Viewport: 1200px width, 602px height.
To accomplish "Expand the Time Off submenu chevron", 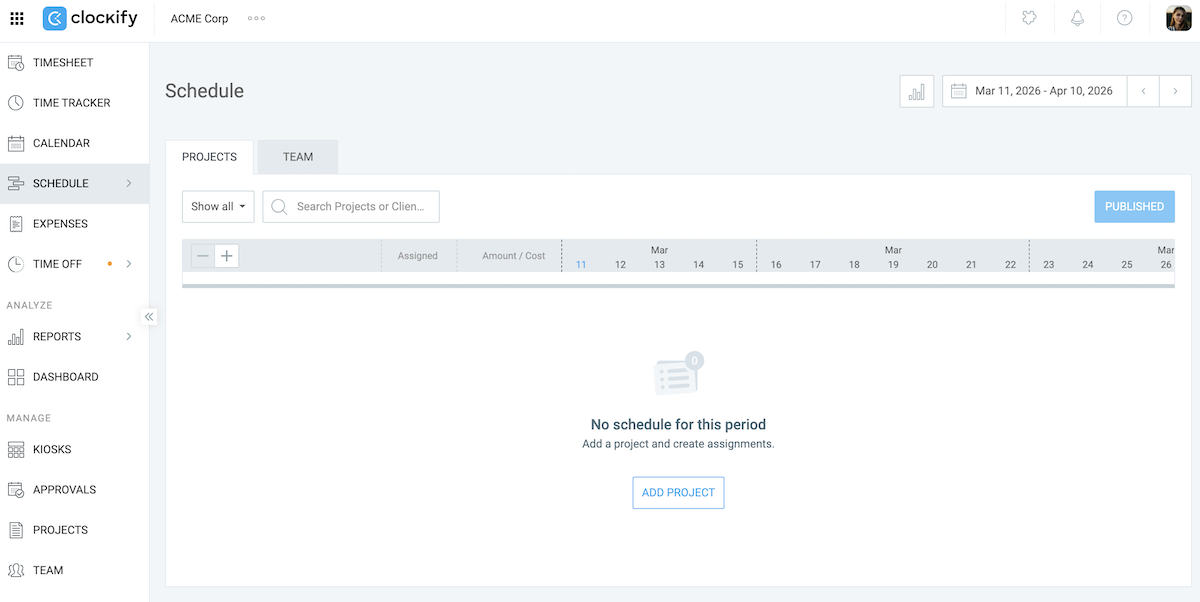I will pyautogui.click(x=129, y=264).
